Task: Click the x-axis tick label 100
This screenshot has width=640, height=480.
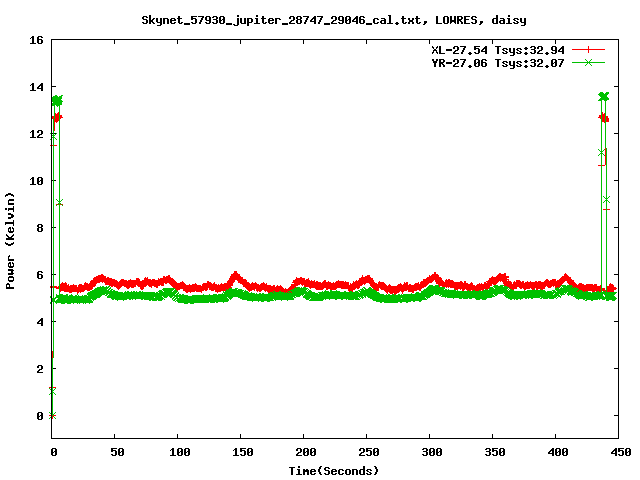Action: click(x=180, y=452)
